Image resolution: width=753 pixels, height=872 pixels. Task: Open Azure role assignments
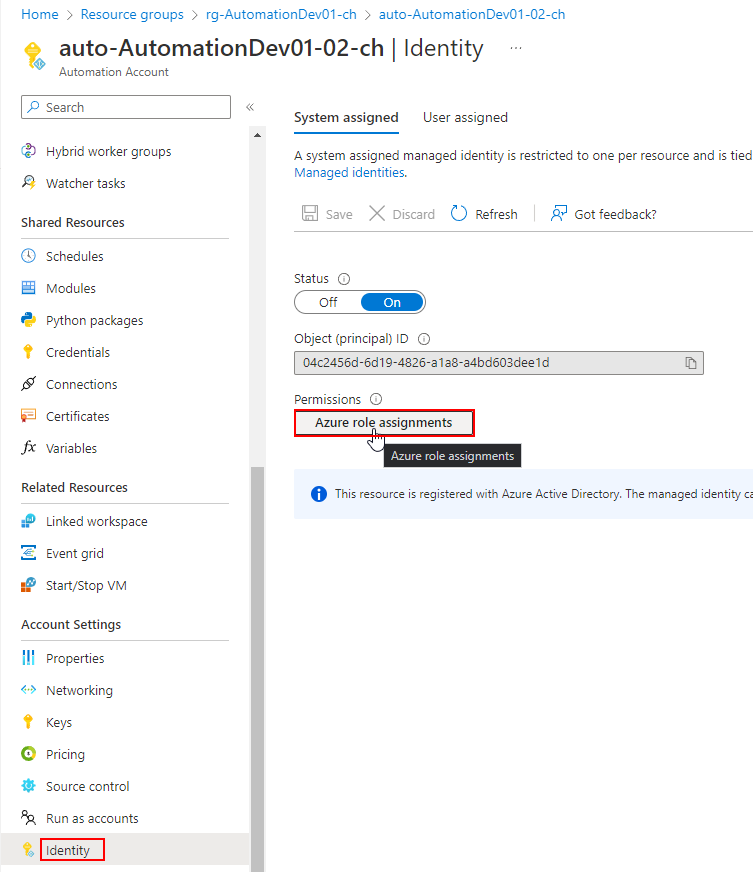[x=384, y=423]
